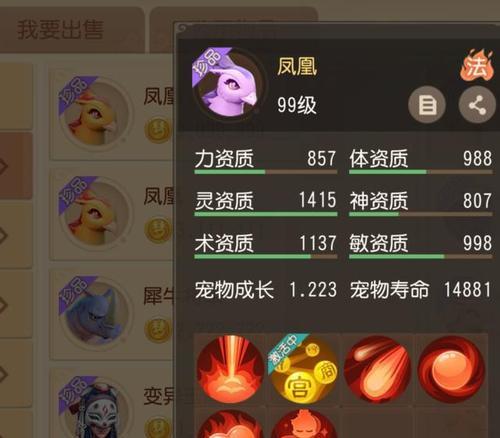Select bottom-left flame cloud skill icon
This screenshot has width=500, height=438.
(x=231, y=424)
